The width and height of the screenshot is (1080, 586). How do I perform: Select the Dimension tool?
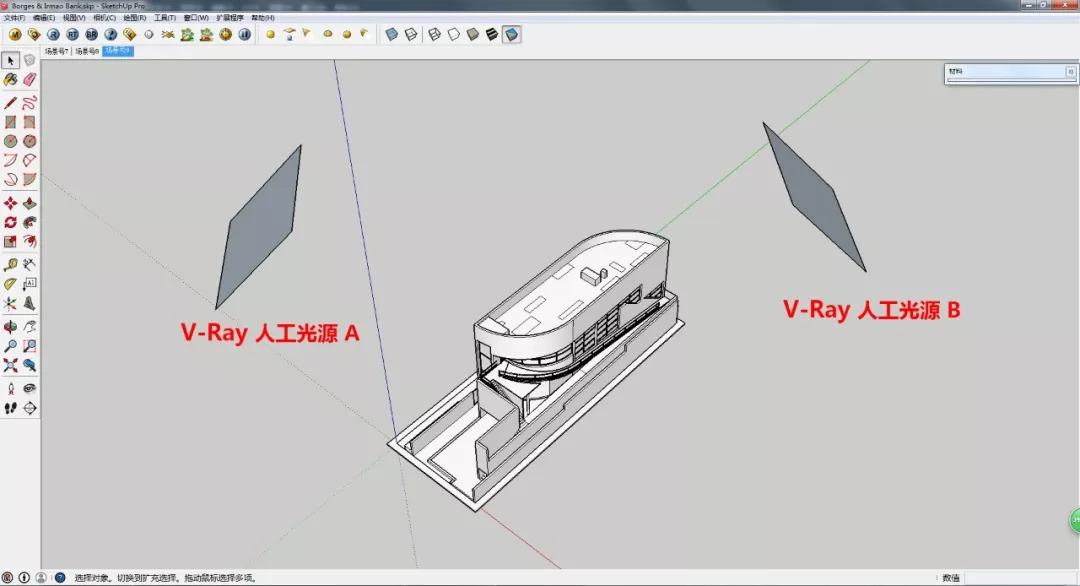pos(30,264)
